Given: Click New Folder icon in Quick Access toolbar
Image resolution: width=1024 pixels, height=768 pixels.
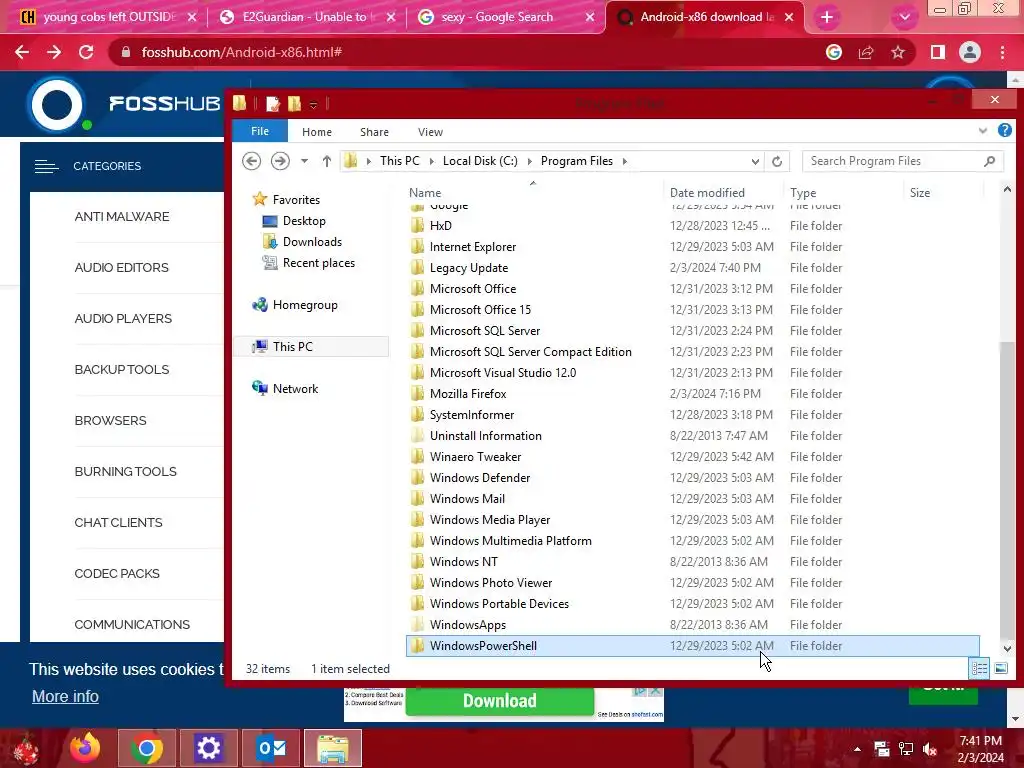Looking at the screenshot, I should [x=295, y=103].
